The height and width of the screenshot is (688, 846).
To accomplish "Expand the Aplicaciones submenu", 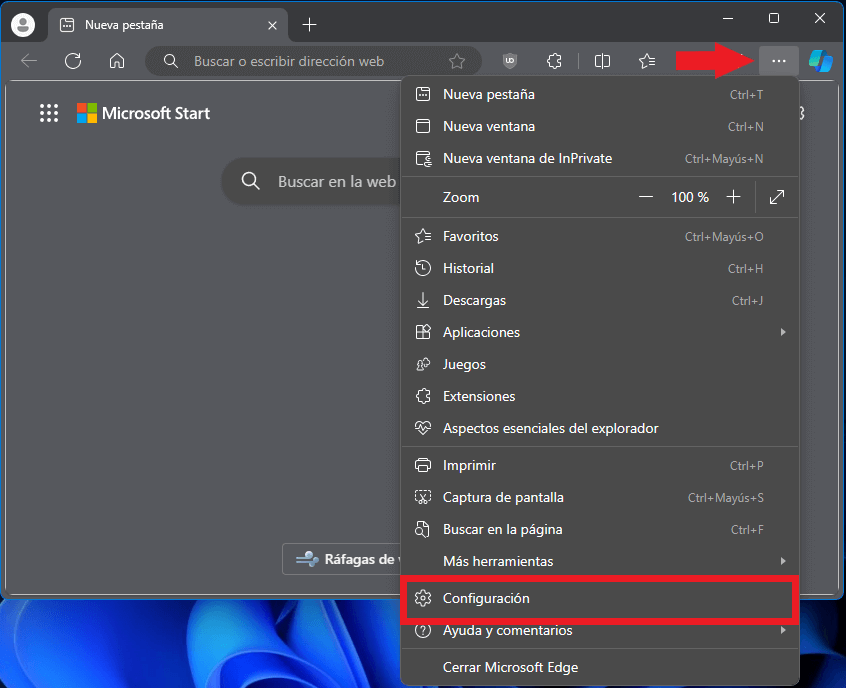I will point(600,332).
